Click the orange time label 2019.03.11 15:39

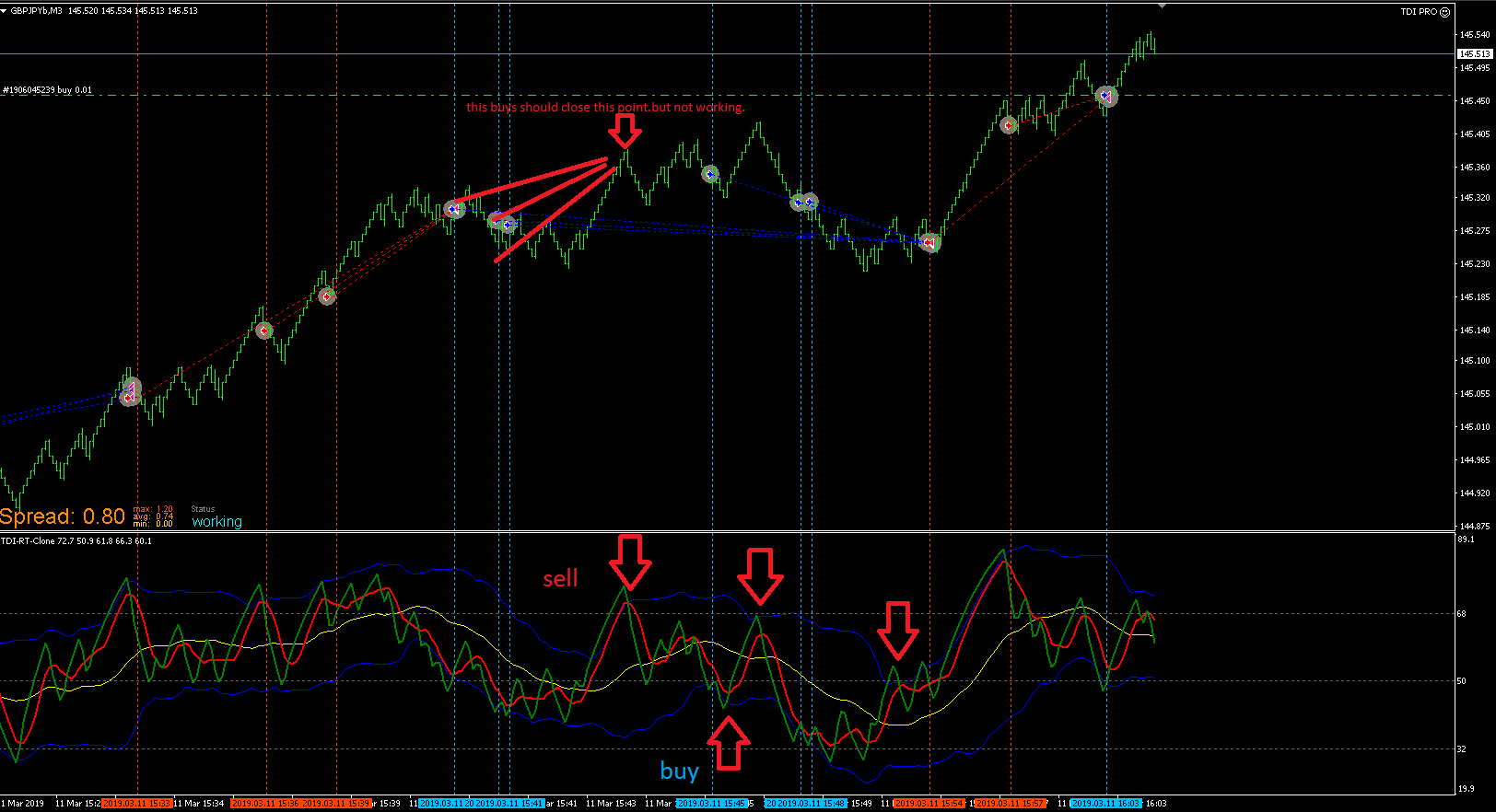tap(336, 804)
